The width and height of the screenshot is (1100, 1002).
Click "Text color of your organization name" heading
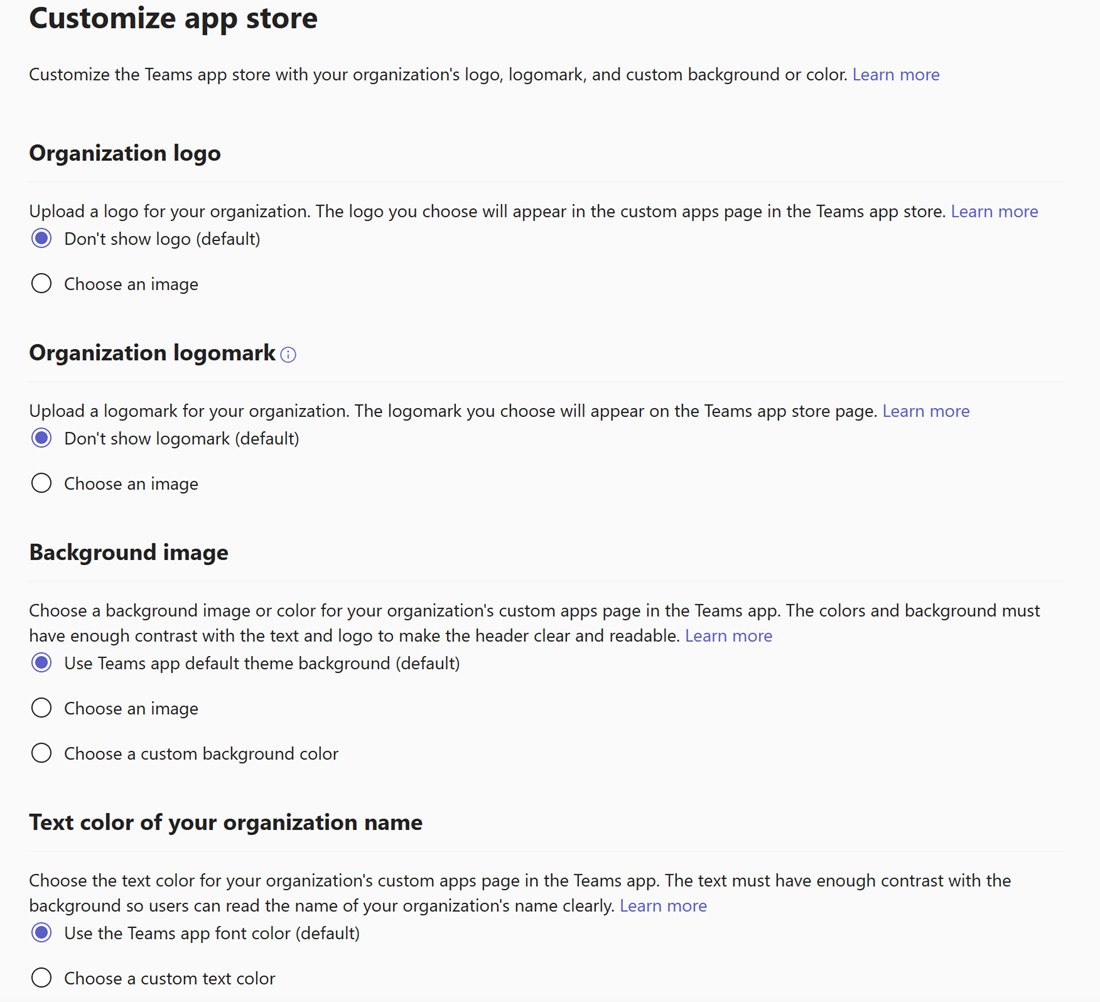(225, 823)
